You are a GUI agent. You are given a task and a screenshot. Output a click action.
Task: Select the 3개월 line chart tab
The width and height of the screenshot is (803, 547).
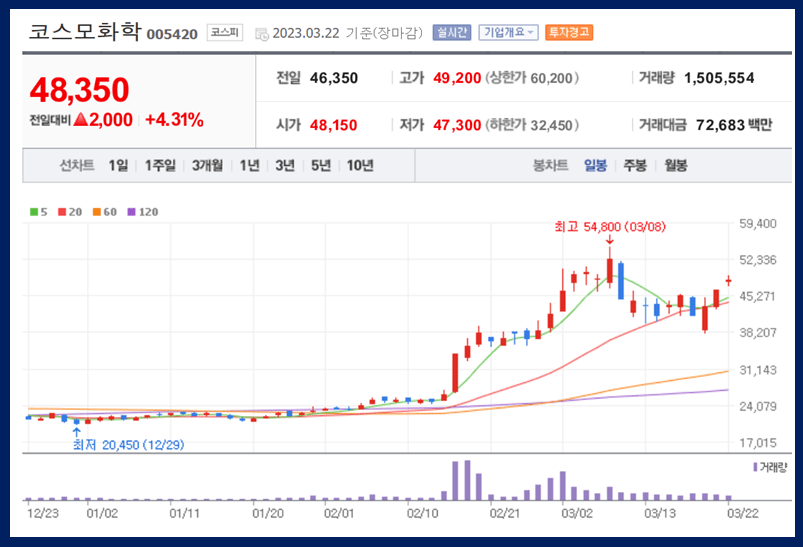tap(207, 165)
